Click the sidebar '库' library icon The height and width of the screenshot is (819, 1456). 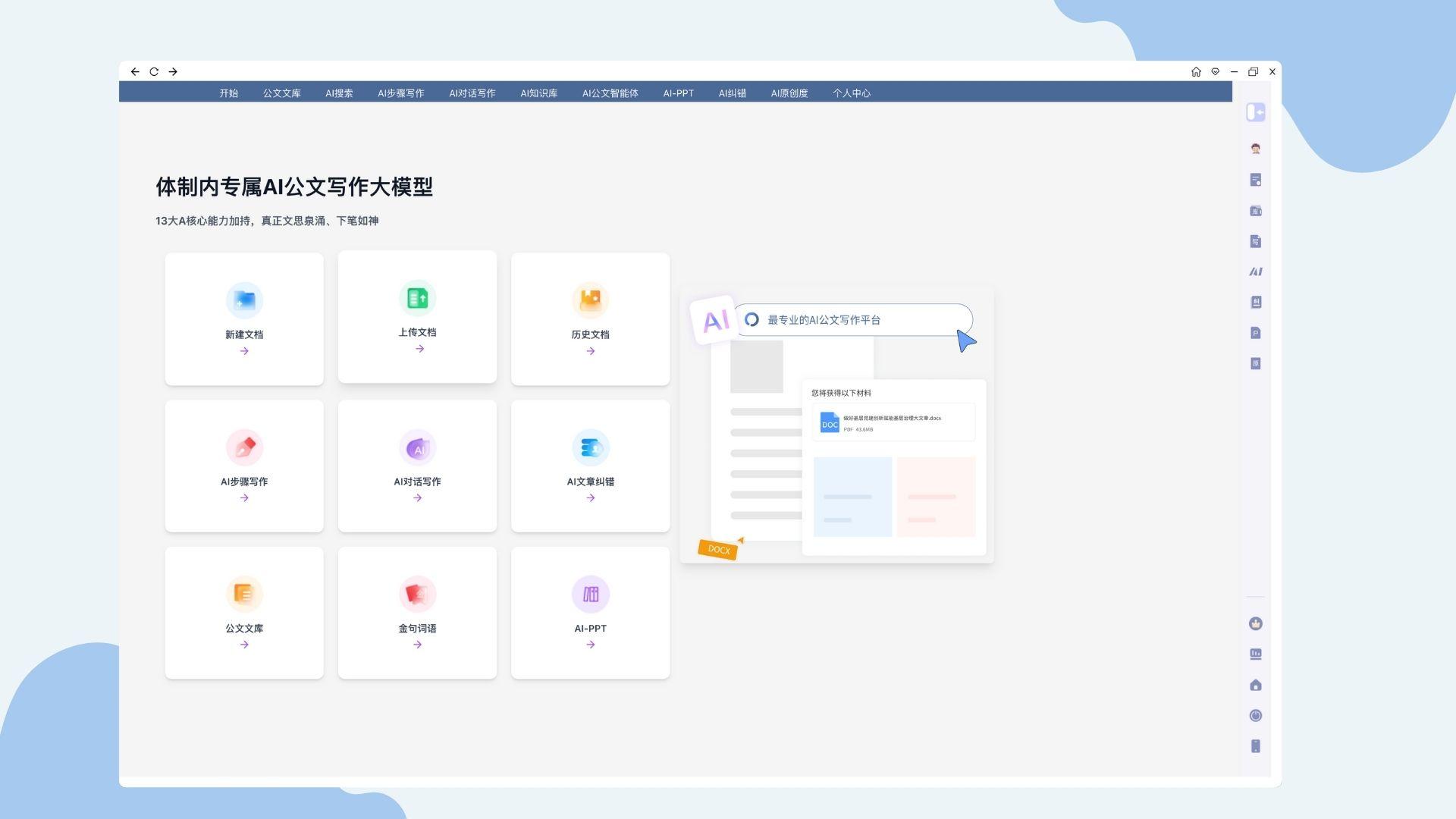coord(1255,211)
